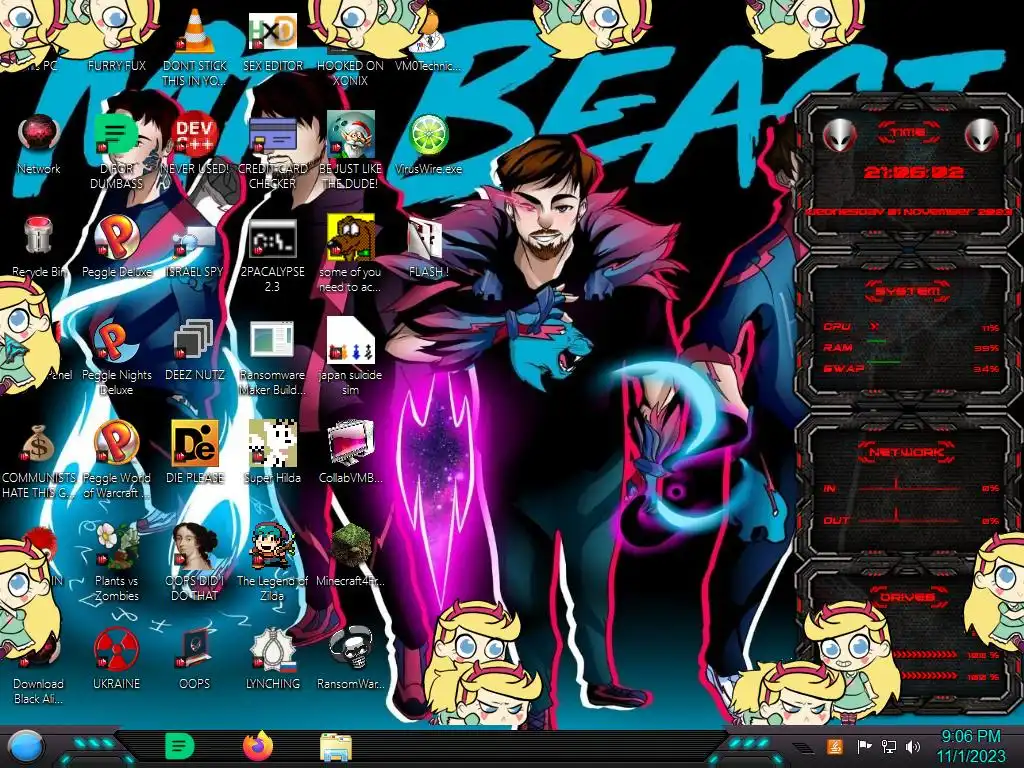The image size is (1024, 768).
Task: Launch Firefox from the taskbar
Action: 258,746
